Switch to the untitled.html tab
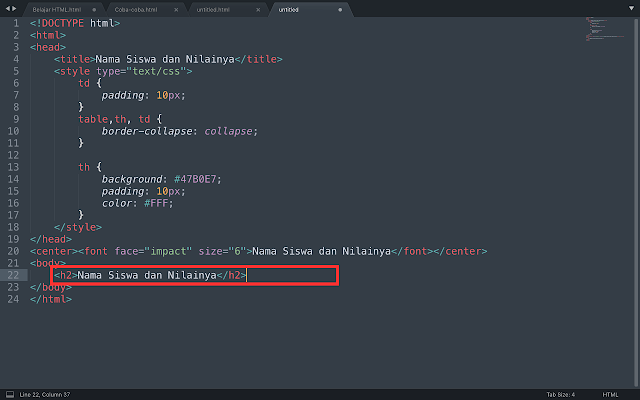Image resolution: width=640 pixels, height=400 pixels. pos(217,9)
